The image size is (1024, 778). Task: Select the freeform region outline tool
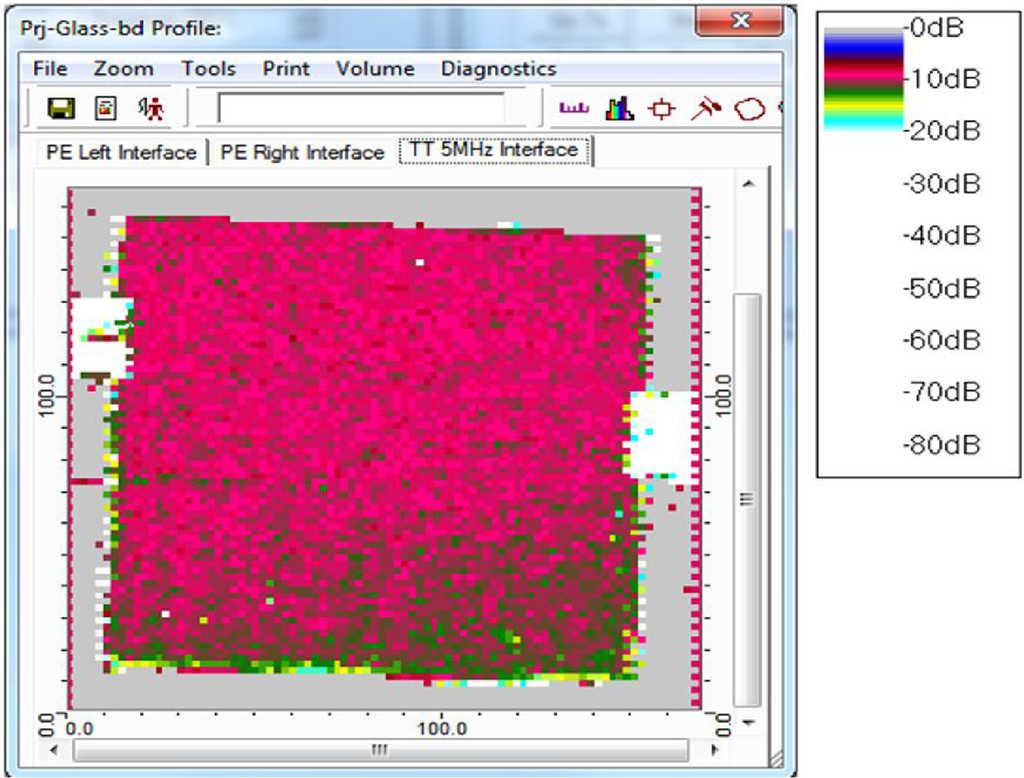[750, 108]
